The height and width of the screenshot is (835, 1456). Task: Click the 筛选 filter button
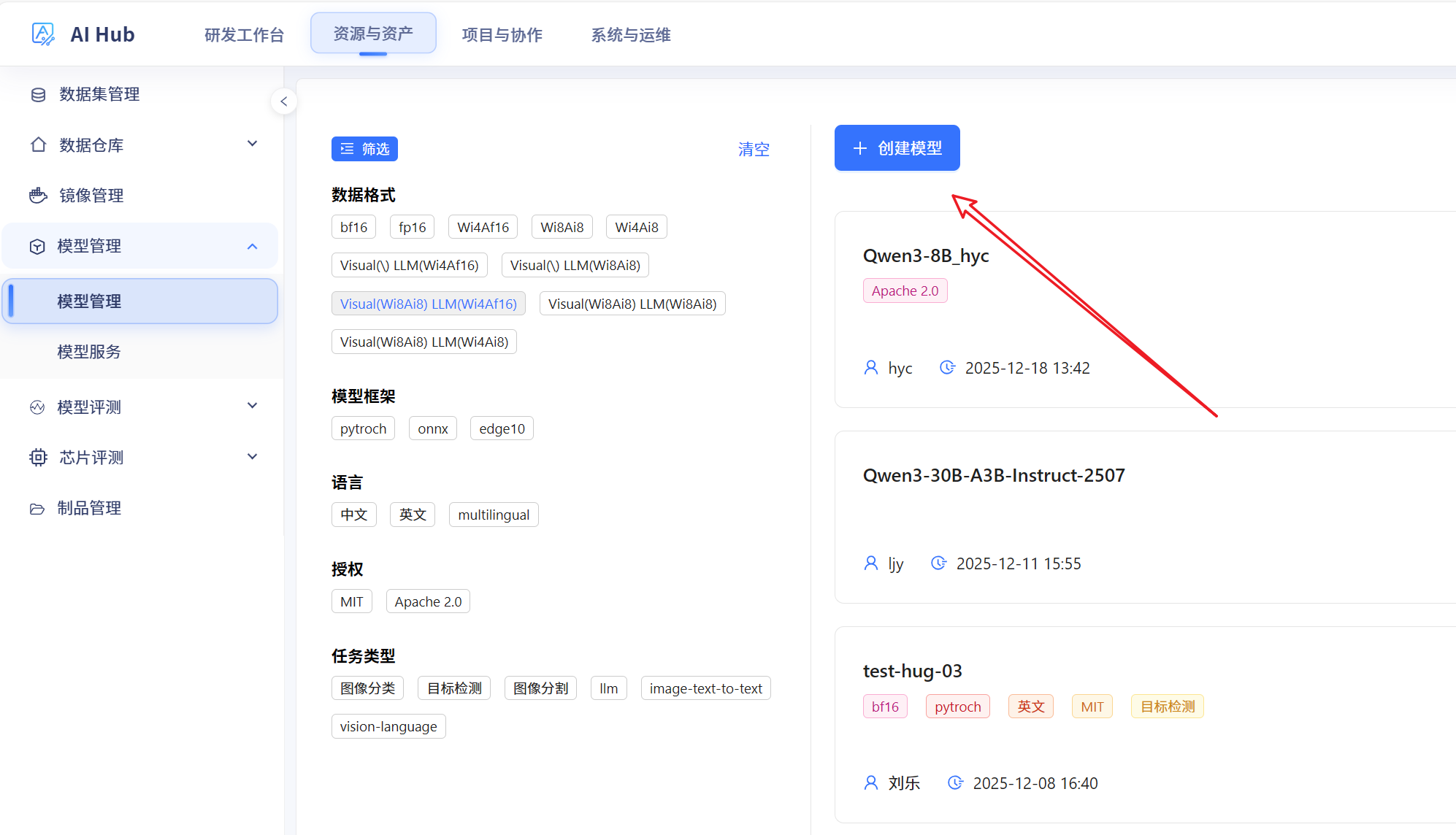point(364,149)
